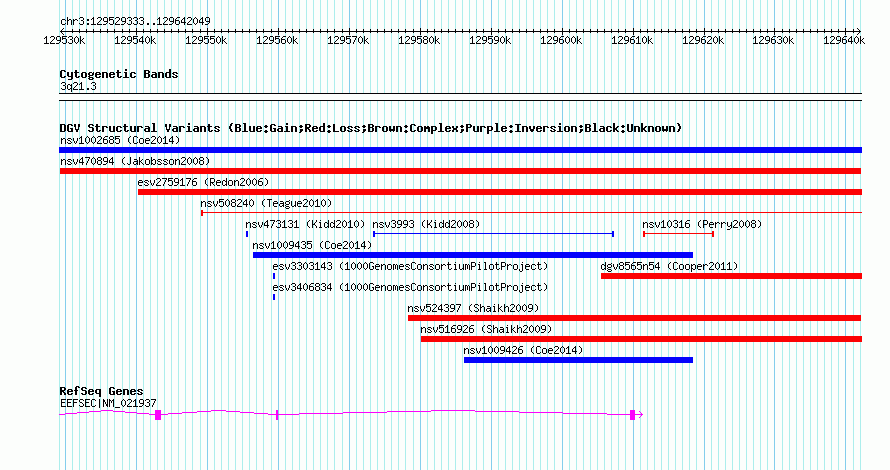Click the 129630k ruler label
The width and height of the screenshot is (890, 470).
click(774, 40)
